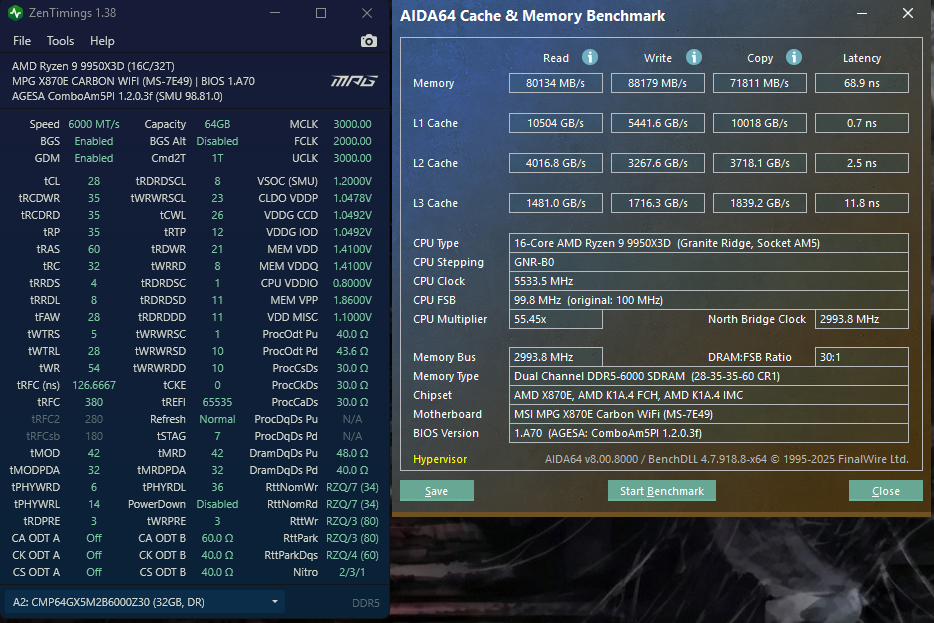934x623 pixels.
Task: Click DRAM:FSB Ratio field 30:1
Action: tap(861, 357)
